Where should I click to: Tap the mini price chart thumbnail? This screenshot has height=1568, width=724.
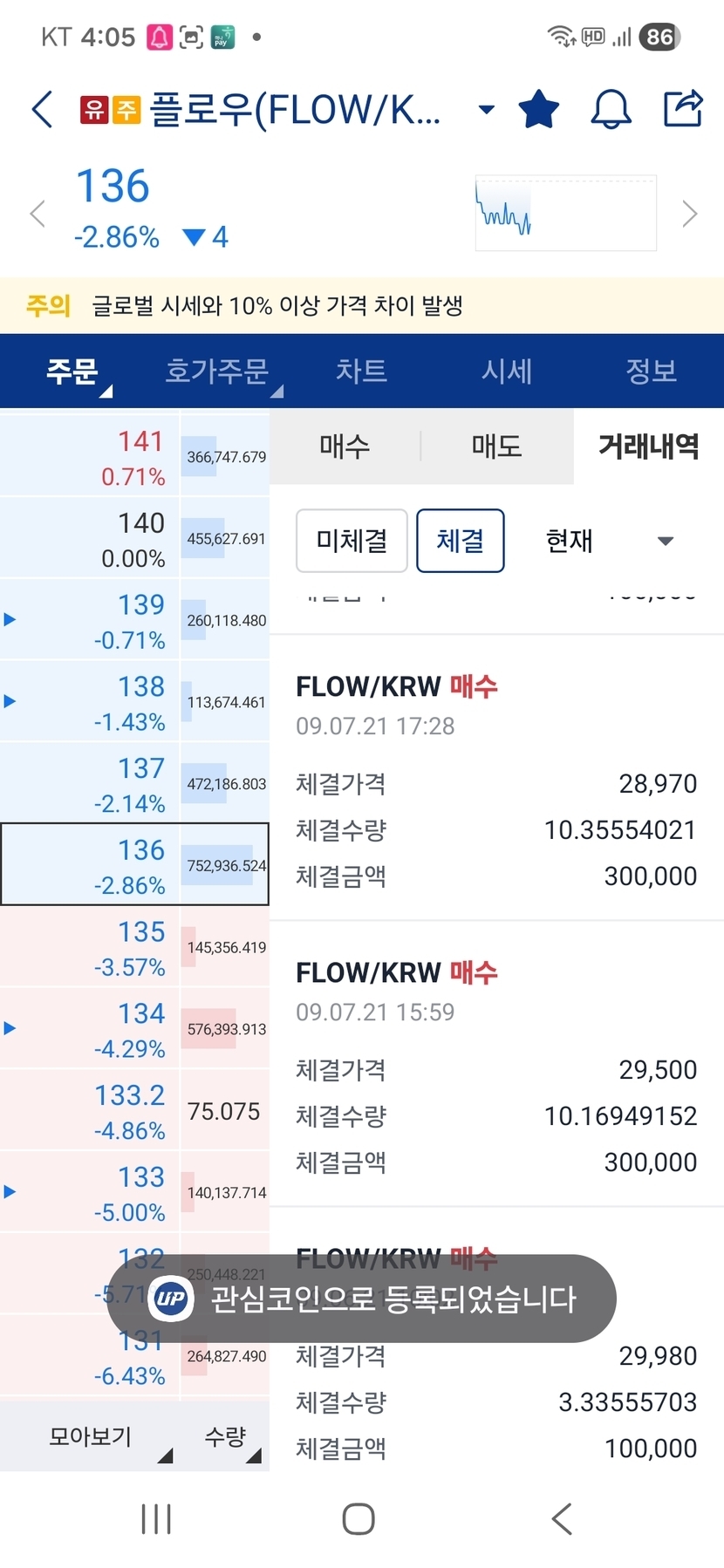pyautogui.click(x=565, y=214)
